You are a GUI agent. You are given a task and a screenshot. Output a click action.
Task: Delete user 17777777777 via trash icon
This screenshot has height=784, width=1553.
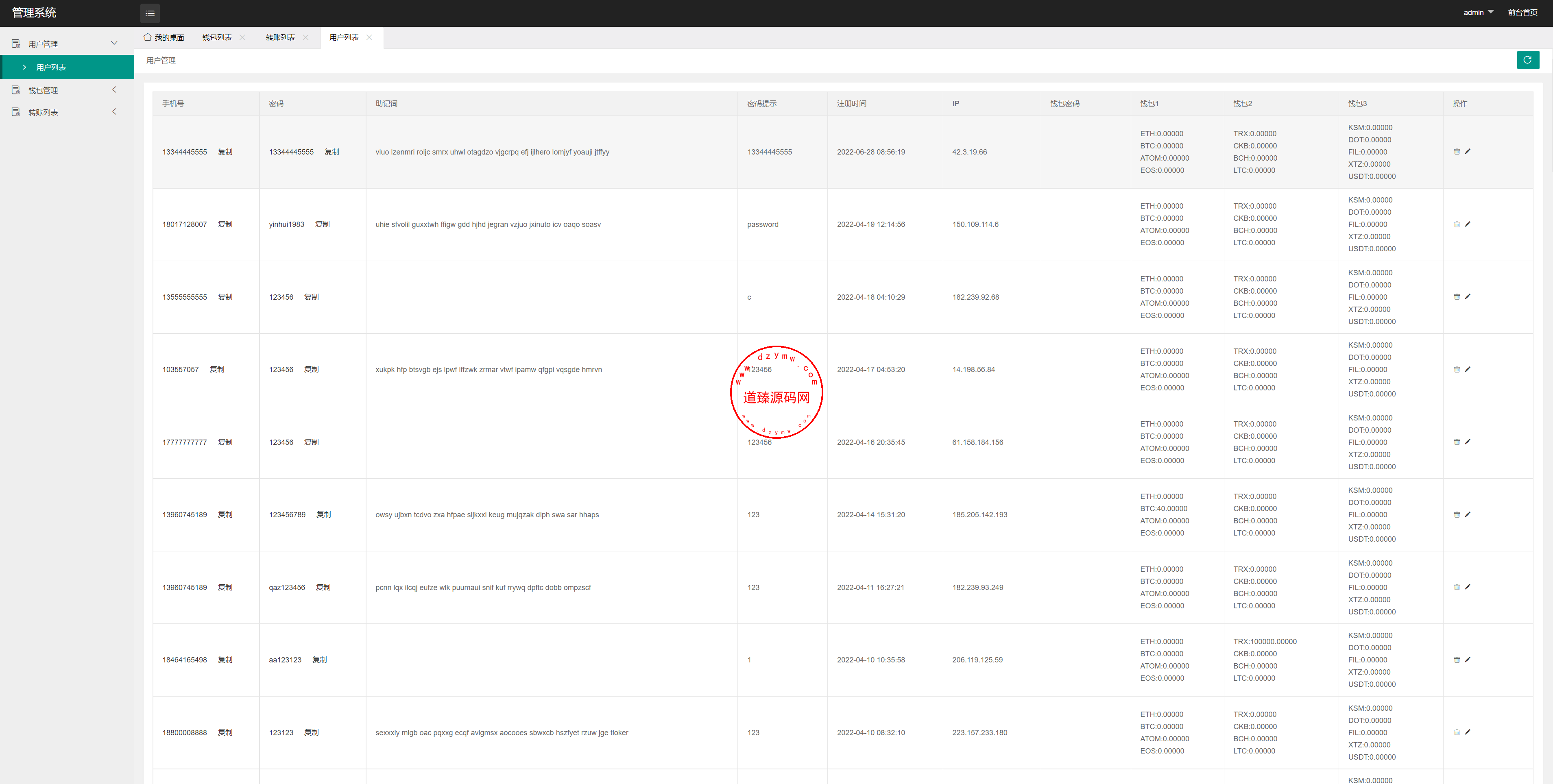1457,442
